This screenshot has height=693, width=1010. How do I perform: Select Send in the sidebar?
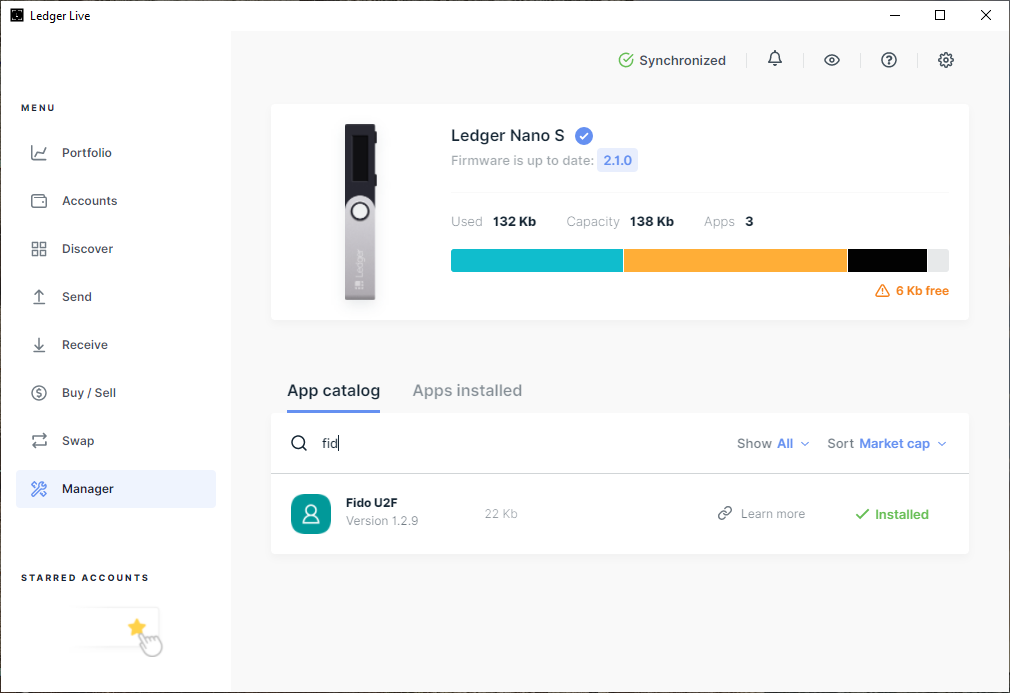pyautogui.click(x=116, y=297)
